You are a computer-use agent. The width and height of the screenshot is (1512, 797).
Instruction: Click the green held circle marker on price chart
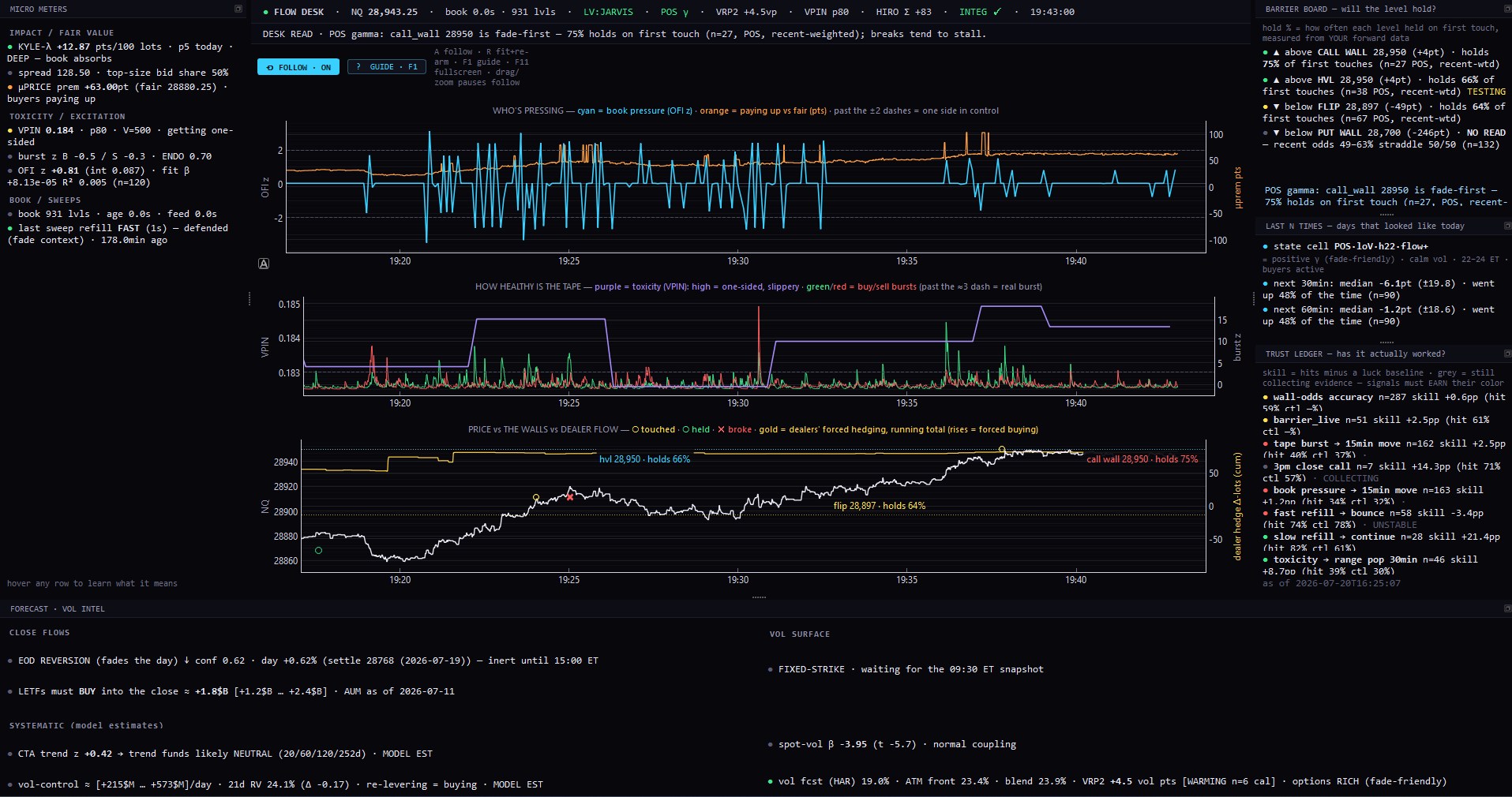click(318, 550)
